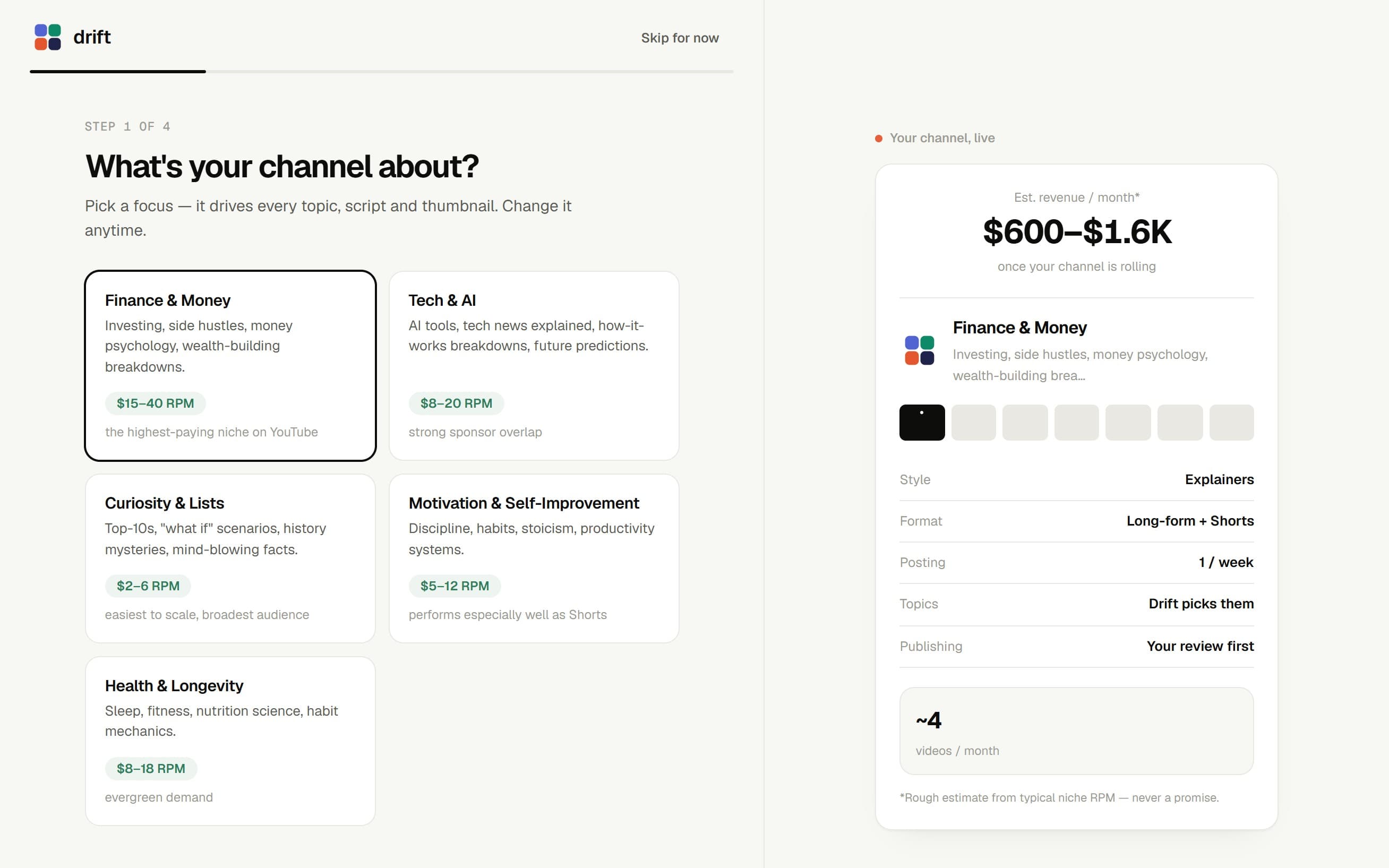Click the ~4 videos / month box
The height and width of the screenshot is (868, 1389).
(x=1077, y=732)
